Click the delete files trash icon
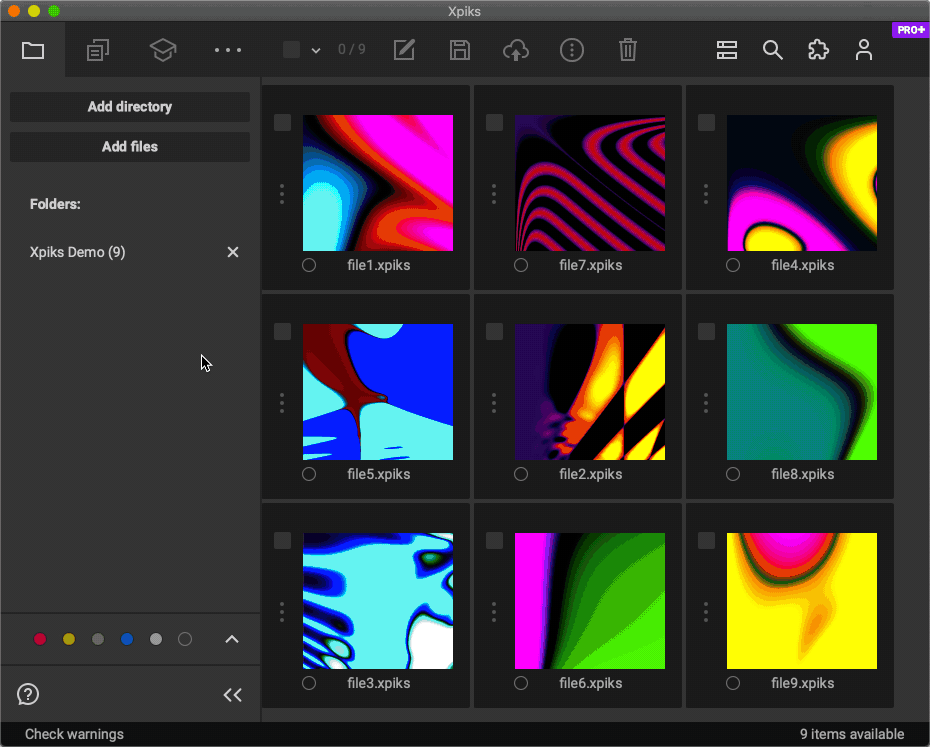 pyautogui.click(x=628, y=50)
